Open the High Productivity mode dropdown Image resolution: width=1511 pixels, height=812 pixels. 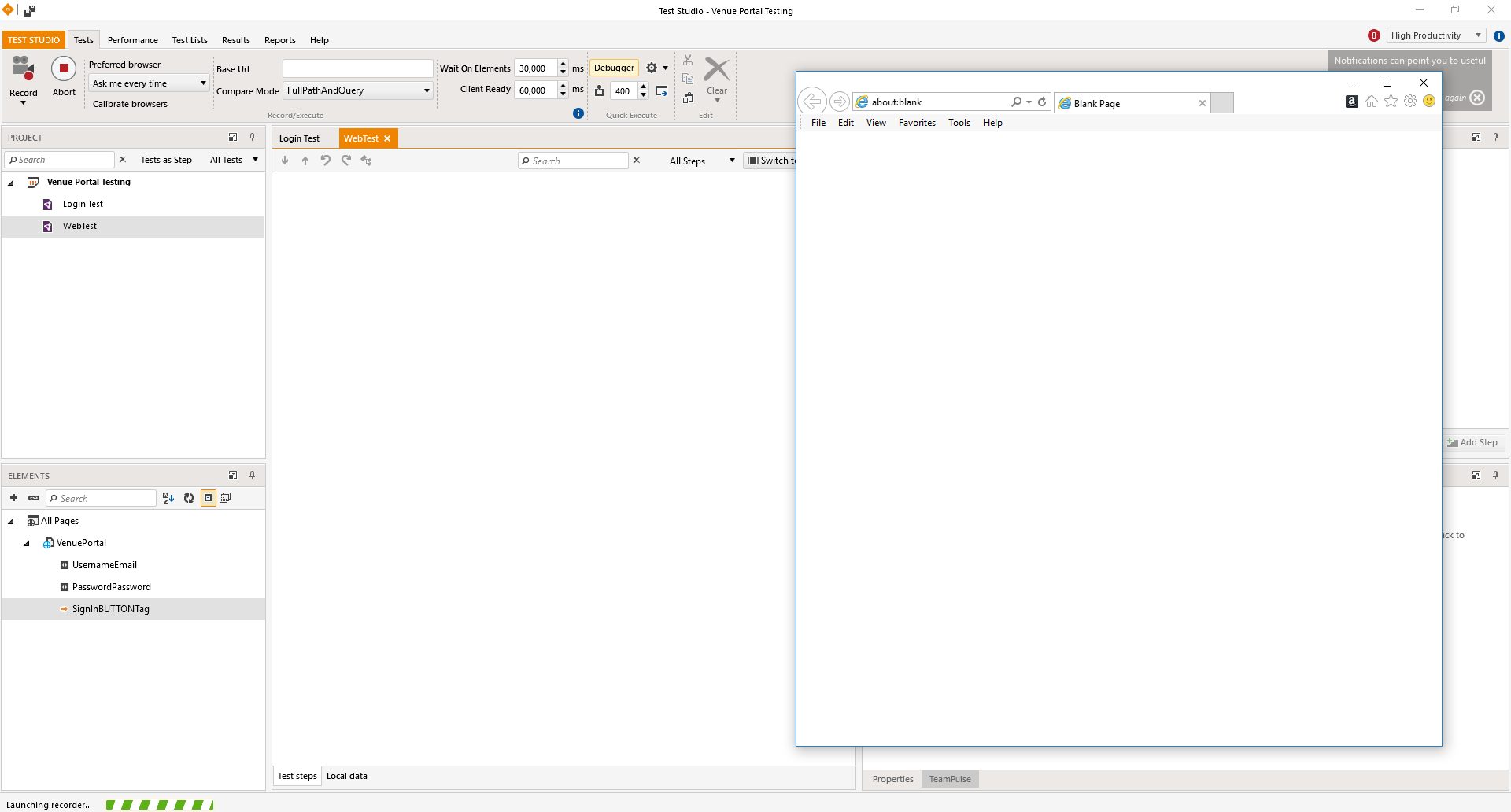1436,35
